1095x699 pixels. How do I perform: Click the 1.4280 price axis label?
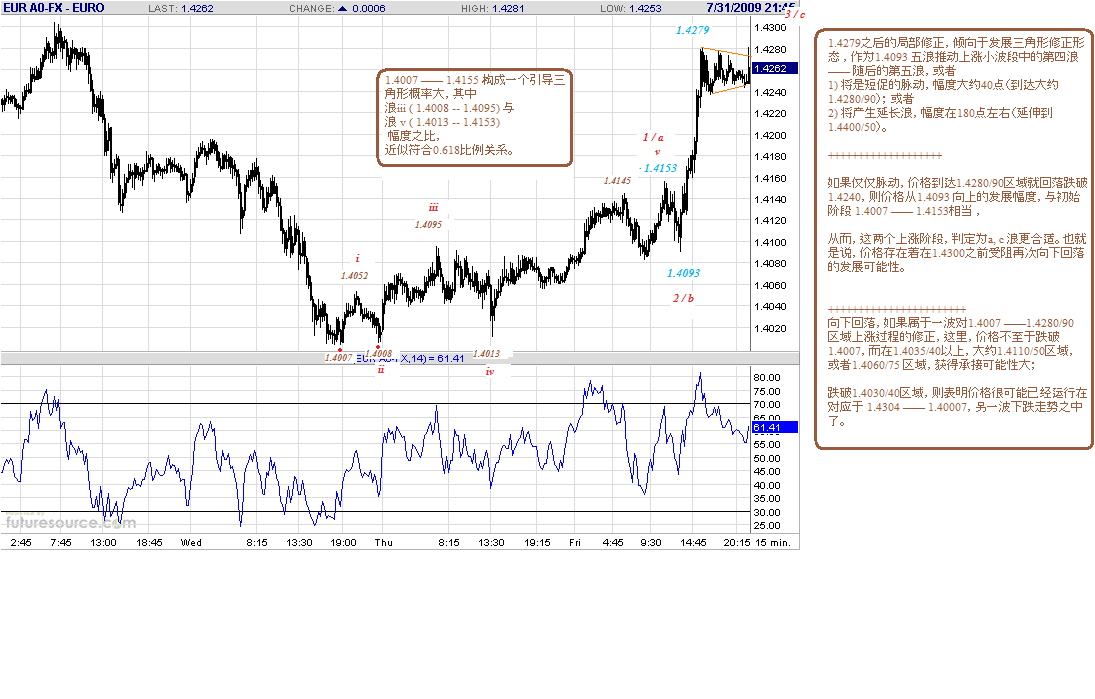tap(770, 50)
